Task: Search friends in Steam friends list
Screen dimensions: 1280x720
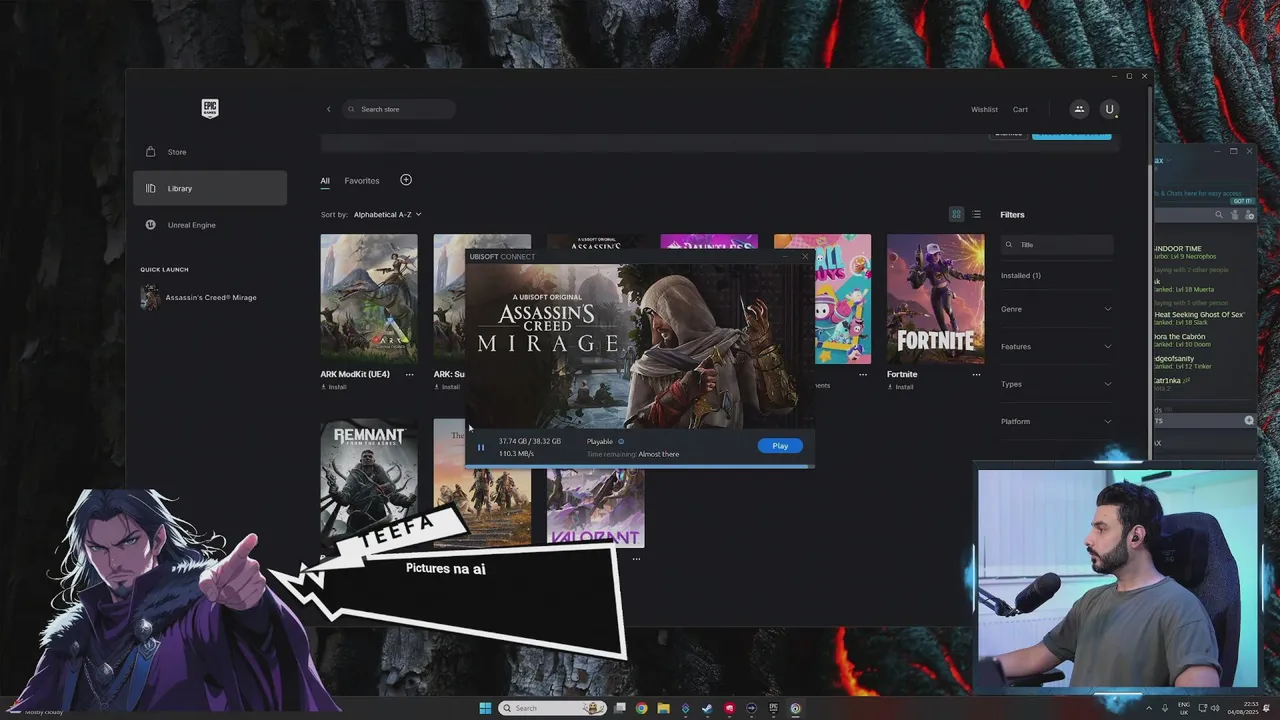Action: tap(1218, 215)
